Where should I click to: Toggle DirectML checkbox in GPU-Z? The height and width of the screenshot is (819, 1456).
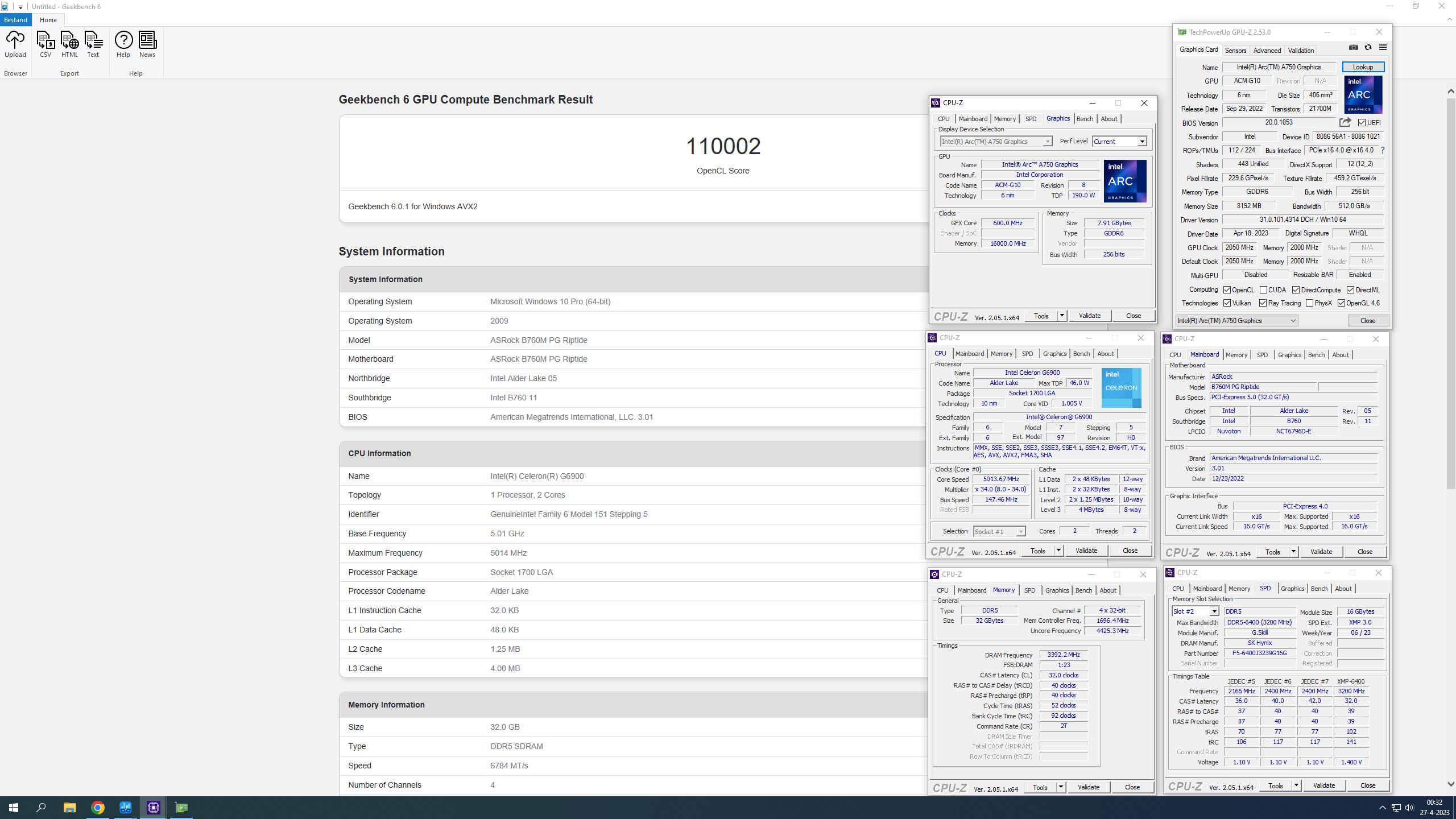click(x=1350, y=290)
